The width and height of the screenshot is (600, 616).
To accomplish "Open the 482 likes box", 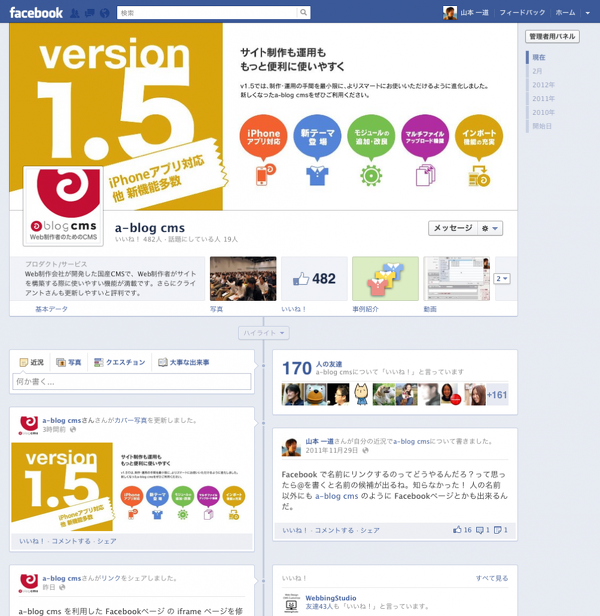I will (x=314, y=279).
